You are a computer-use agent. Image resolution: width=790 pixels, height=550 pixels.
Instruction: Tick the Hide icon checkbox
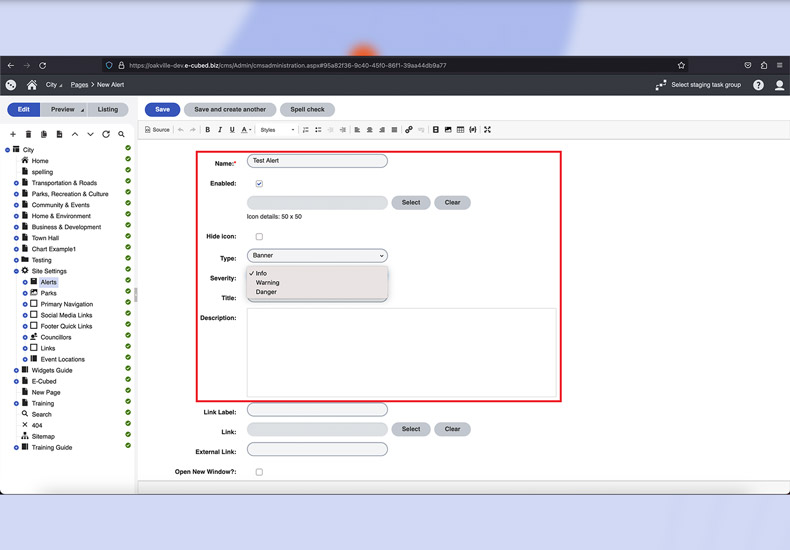tap(259, 237)
